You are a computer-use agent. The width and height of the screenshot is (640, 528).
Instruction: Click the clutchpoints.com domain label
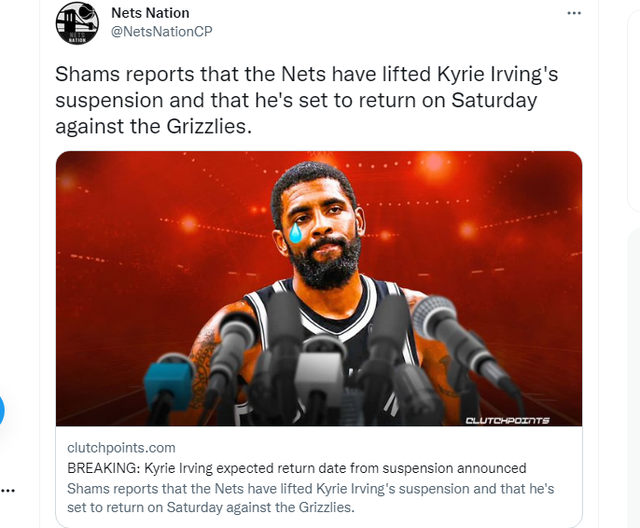(121, 448)
